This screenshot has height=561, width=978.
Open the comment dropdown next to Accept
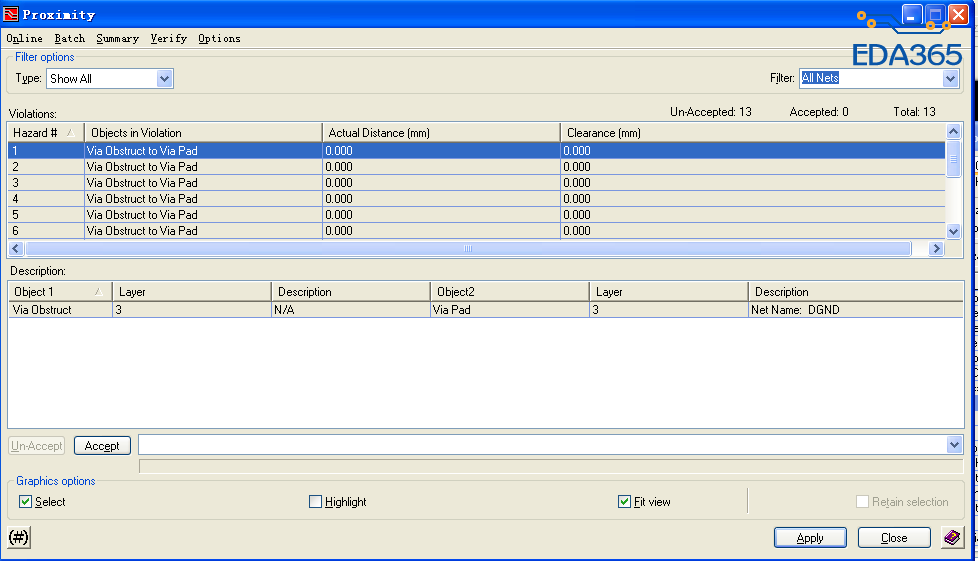(x=954, y=445)
